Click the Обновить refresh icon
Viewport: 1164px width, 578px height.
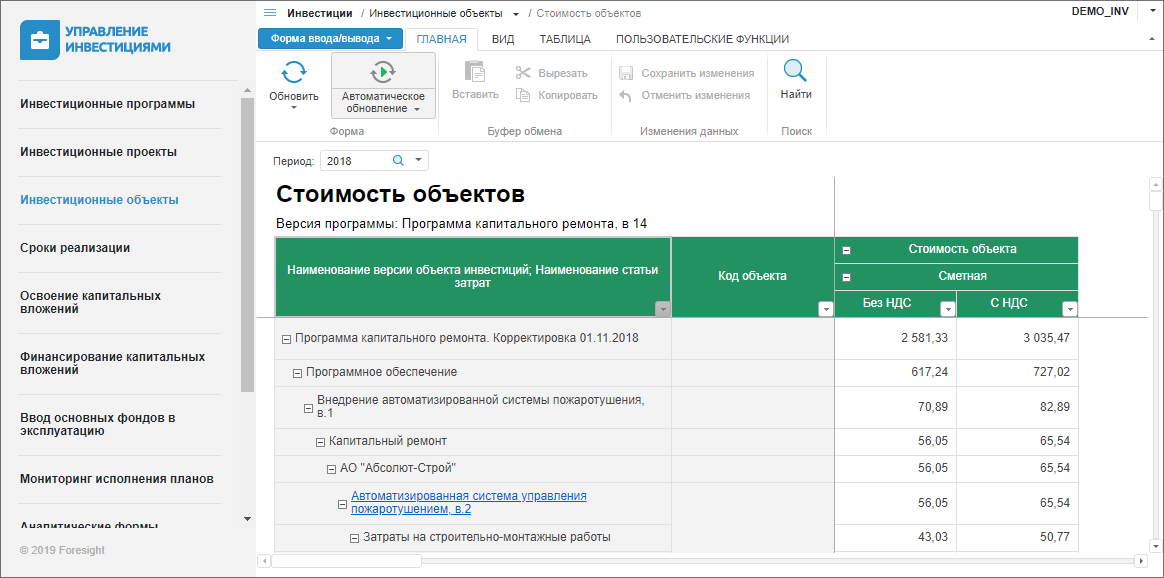click(294, 72)
